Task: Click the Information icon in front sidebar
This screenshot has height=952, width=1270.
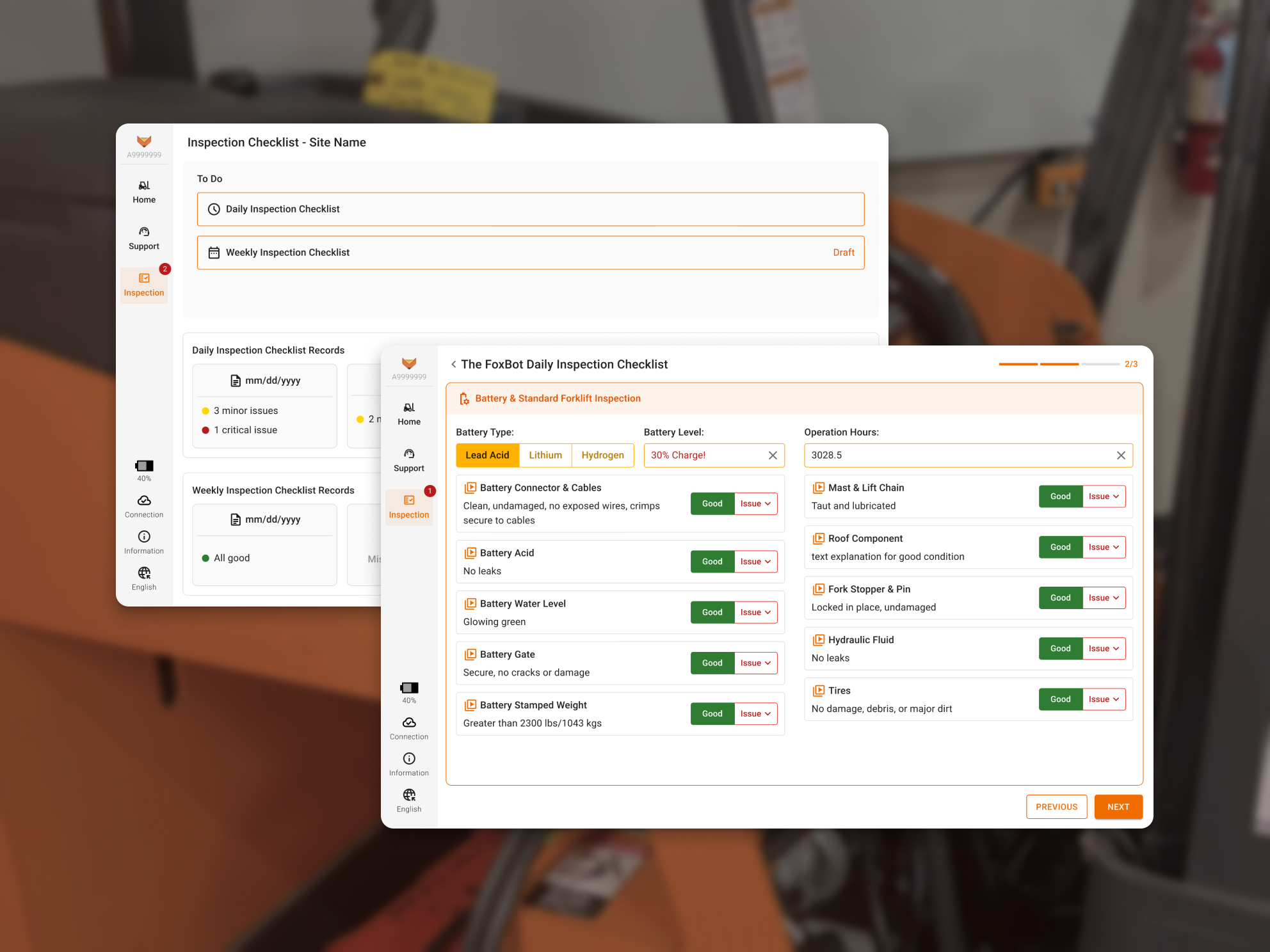Action: (409, 759)
